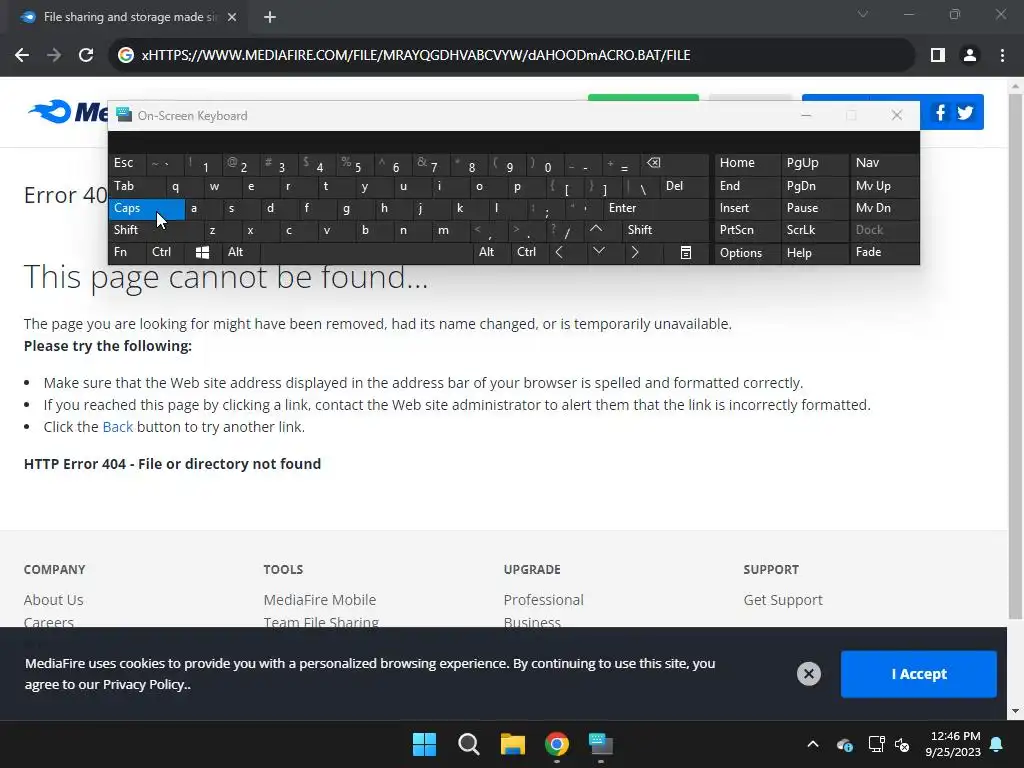Click On-Screen Keyboard taskbar icon
This screenshot has height=768, width=1024.
(x=601, y=744)
